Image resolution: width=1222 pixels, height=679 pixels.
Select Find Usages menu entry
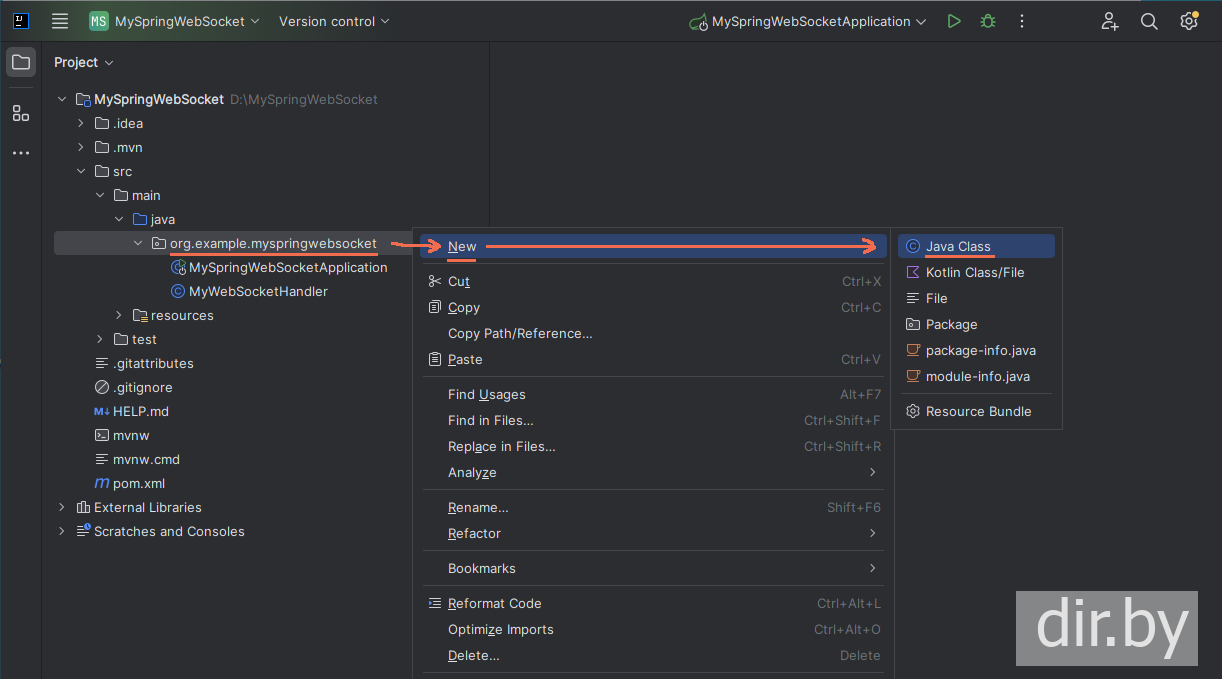coord(653,394)
